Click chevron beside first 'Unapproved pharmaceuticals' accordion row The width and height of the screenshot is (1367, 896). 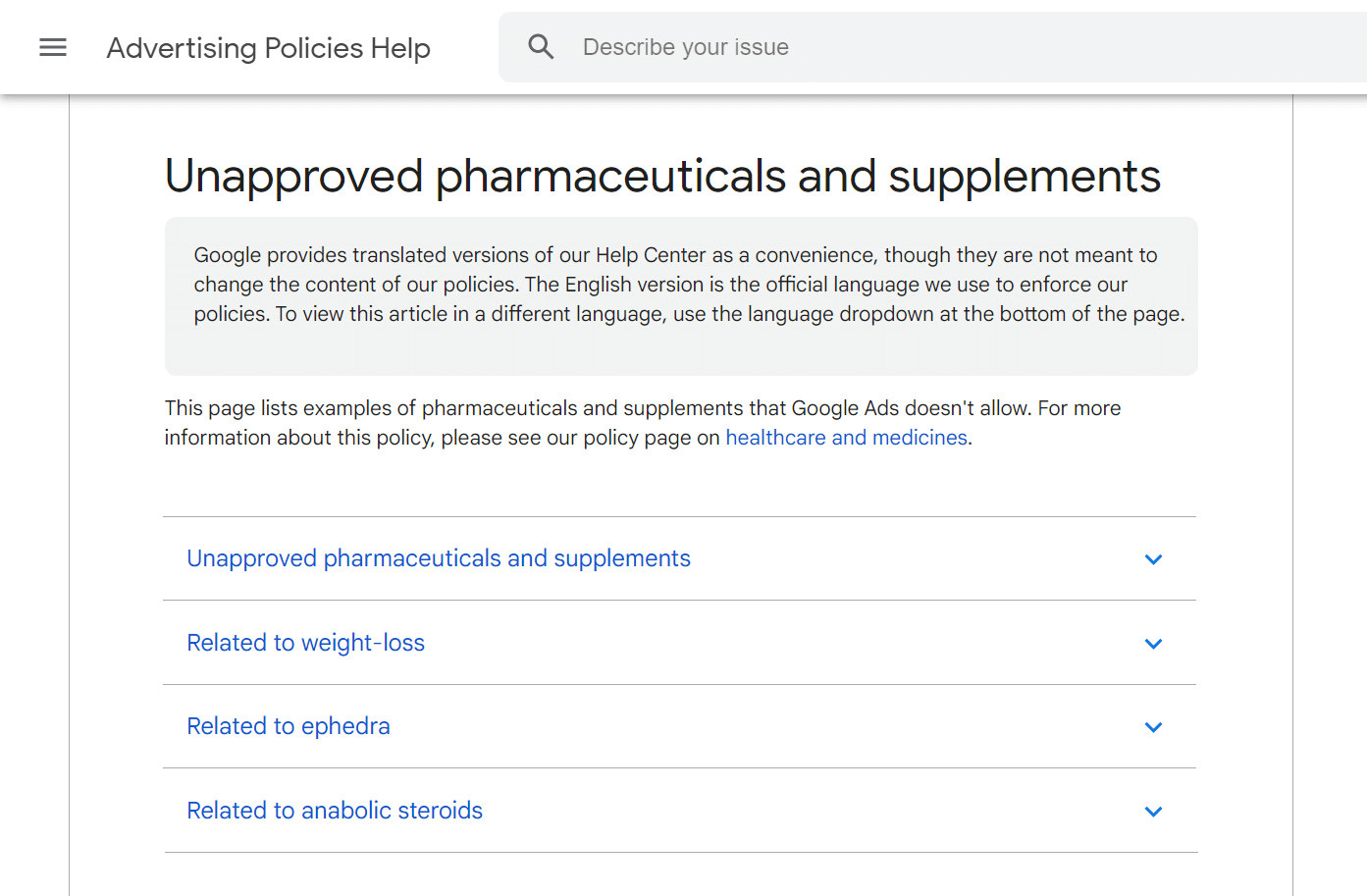point(1153,559)
